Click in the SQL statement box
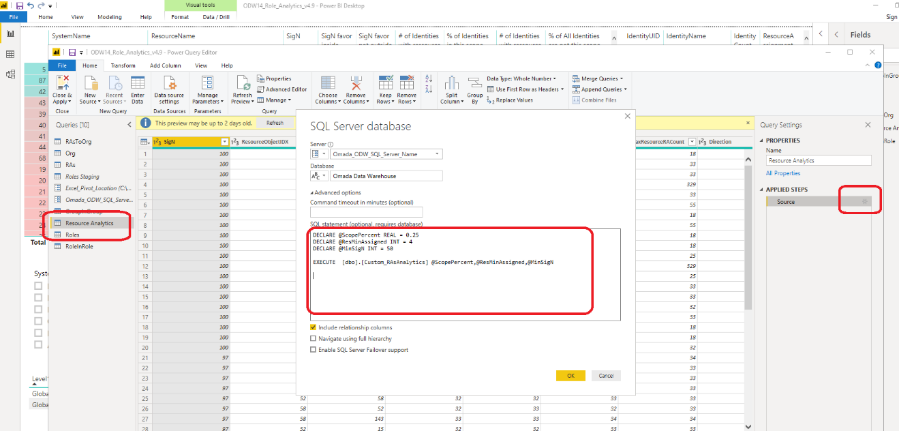 pos(465,274)
